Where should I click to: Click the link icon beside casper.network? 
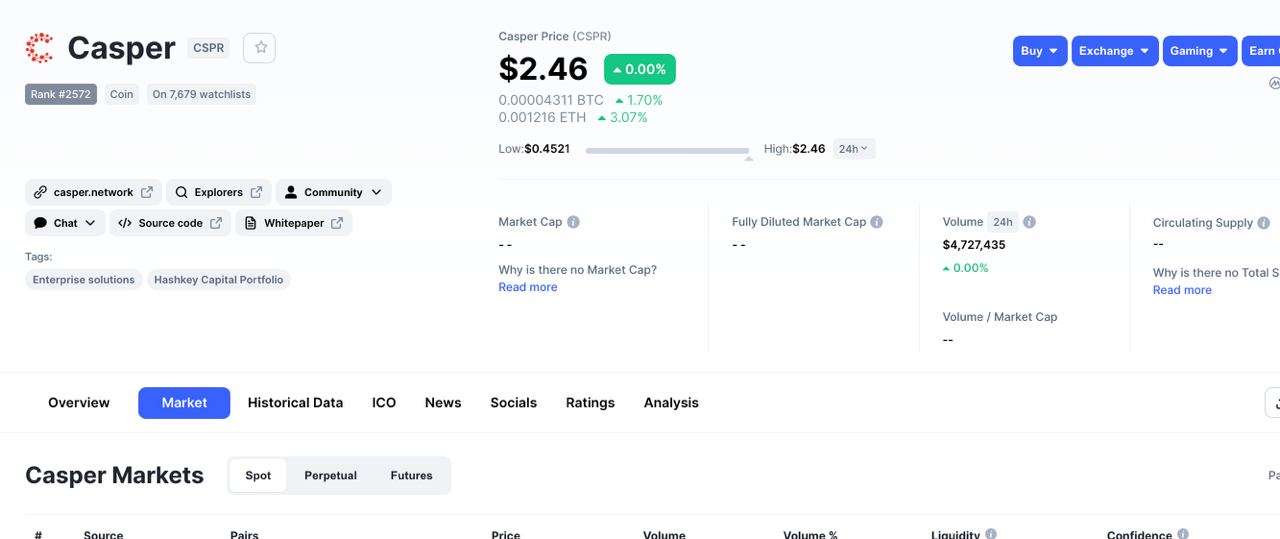click(x=40, y=192)
